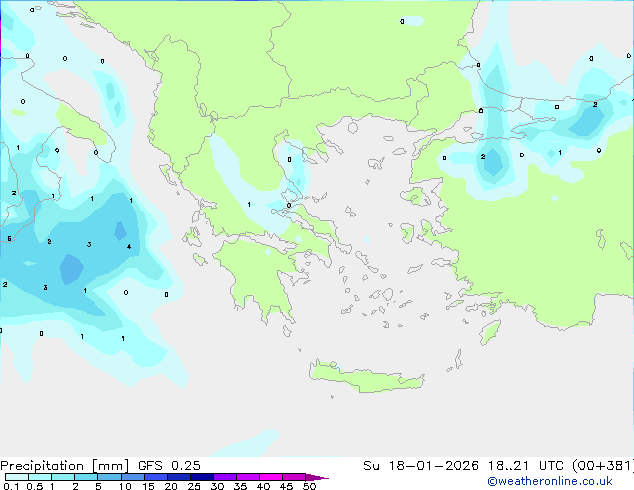Click the '0.1' legend scale label
634x490 pixels.
(x=11, y=486)
